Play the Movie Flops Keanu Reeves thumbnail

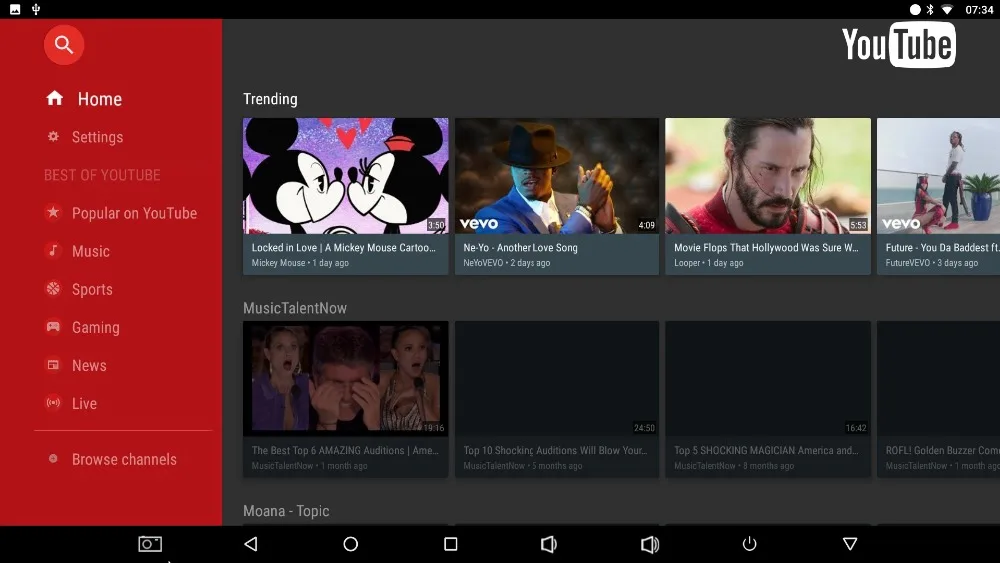coord(768,175)
